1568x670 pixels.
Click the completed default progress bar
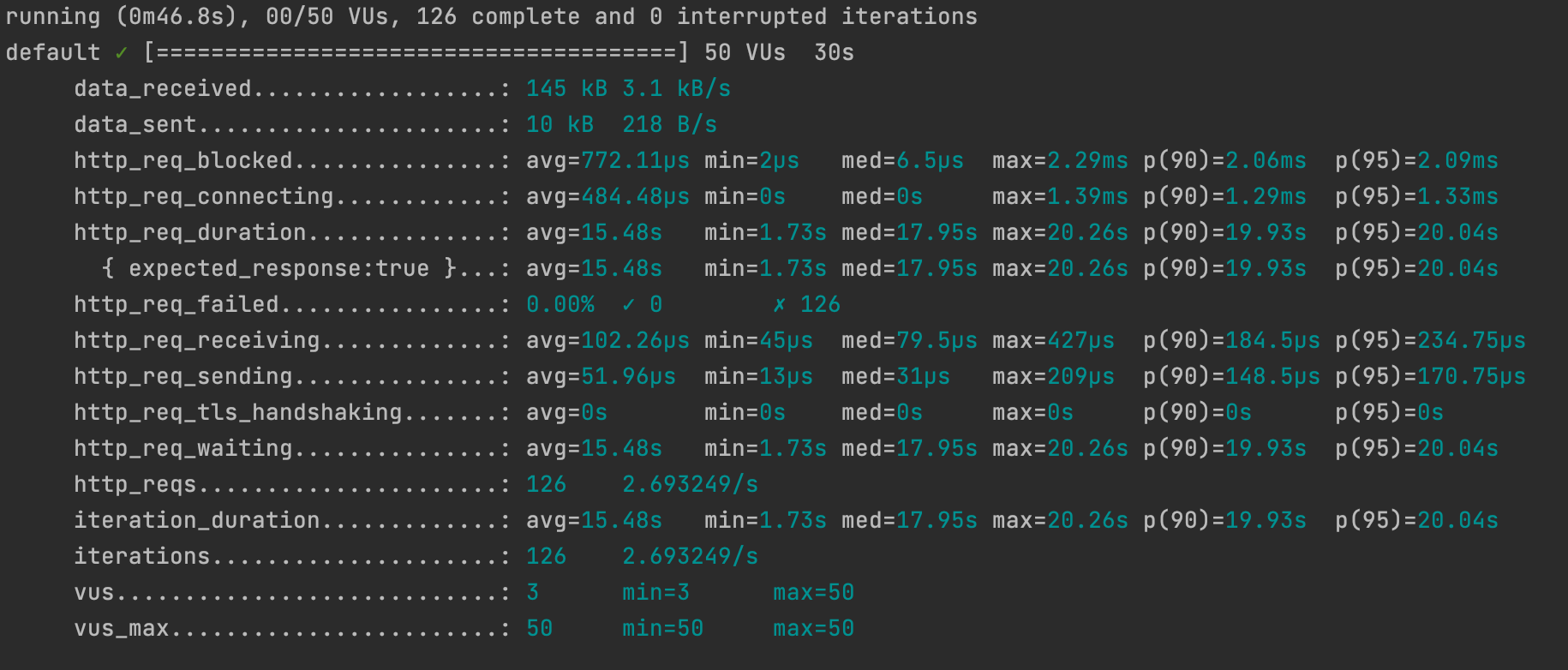tap(416, 53)
